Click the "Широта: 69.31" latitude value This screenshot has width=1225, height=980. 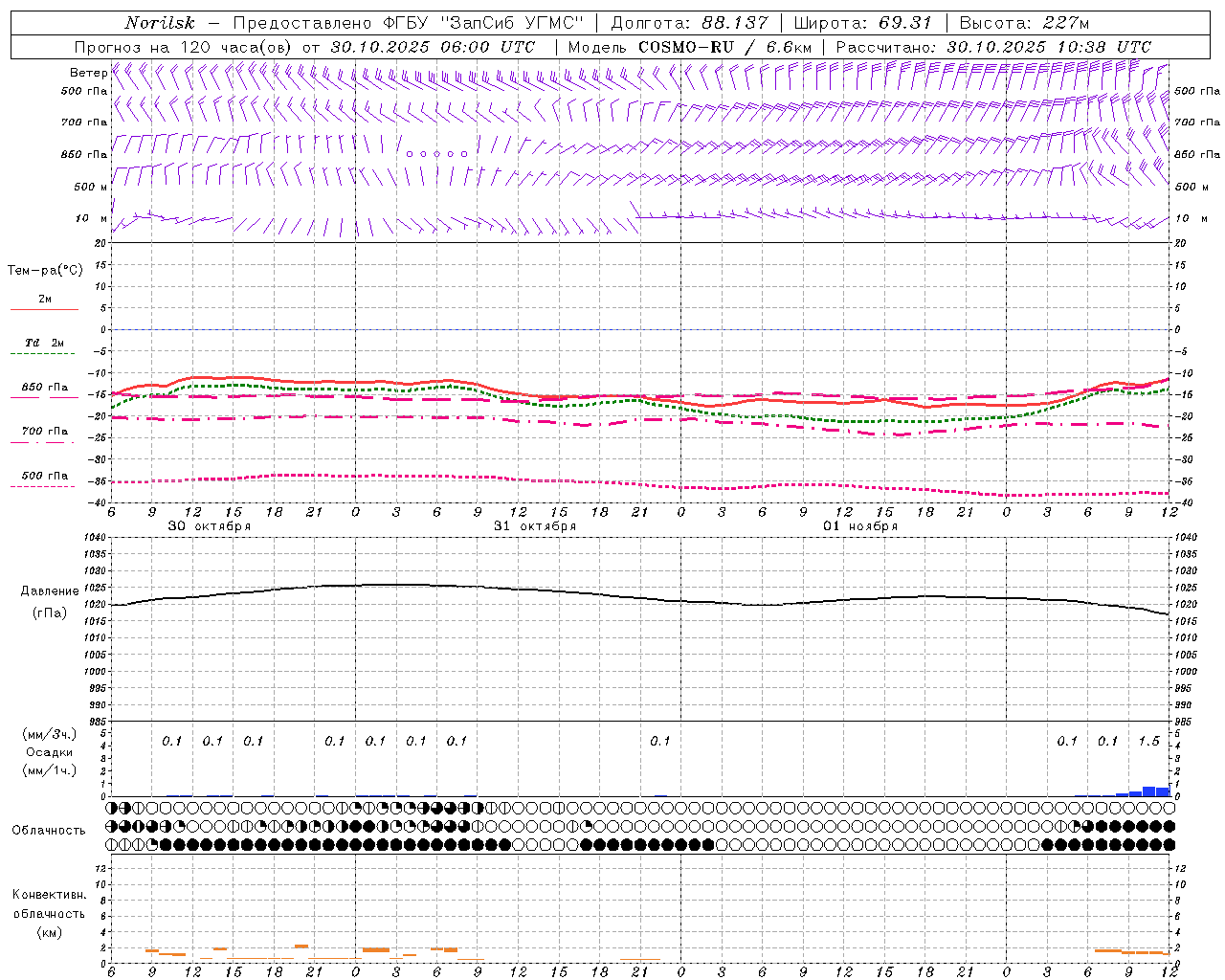tap(863, 23)
